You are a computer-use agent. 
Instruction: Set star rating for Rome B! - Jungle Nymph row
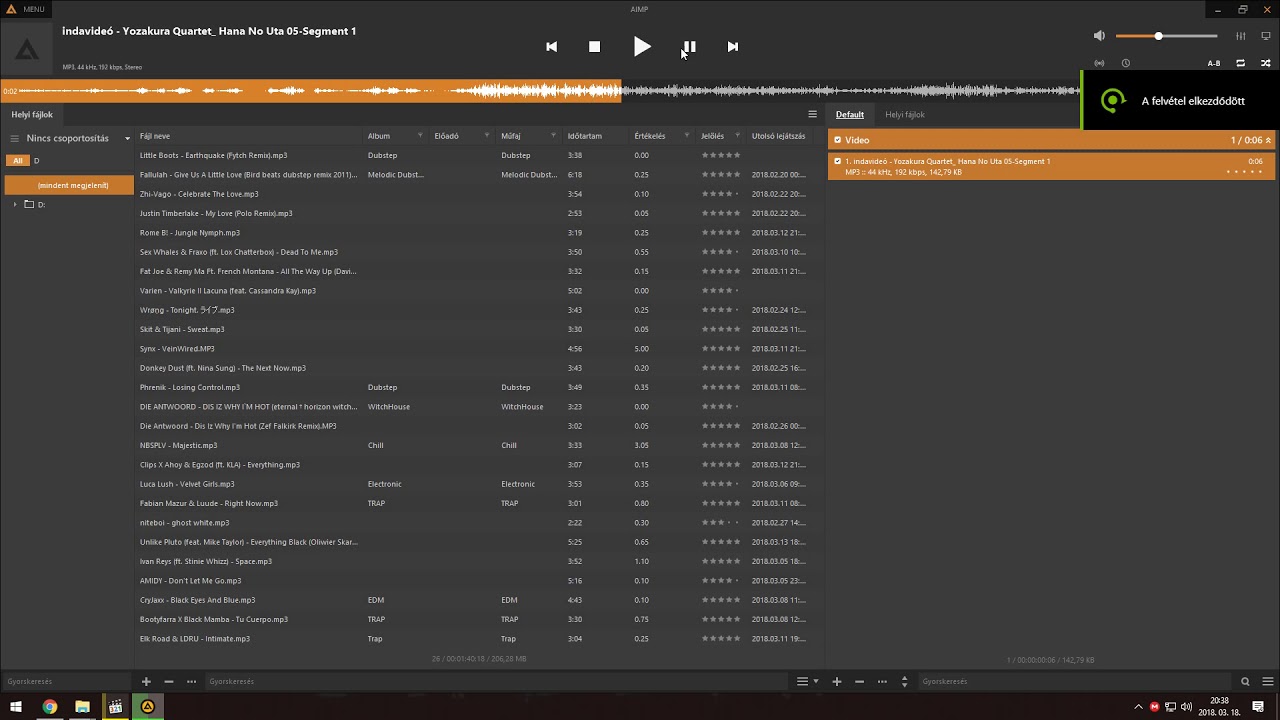pos(721,233)
